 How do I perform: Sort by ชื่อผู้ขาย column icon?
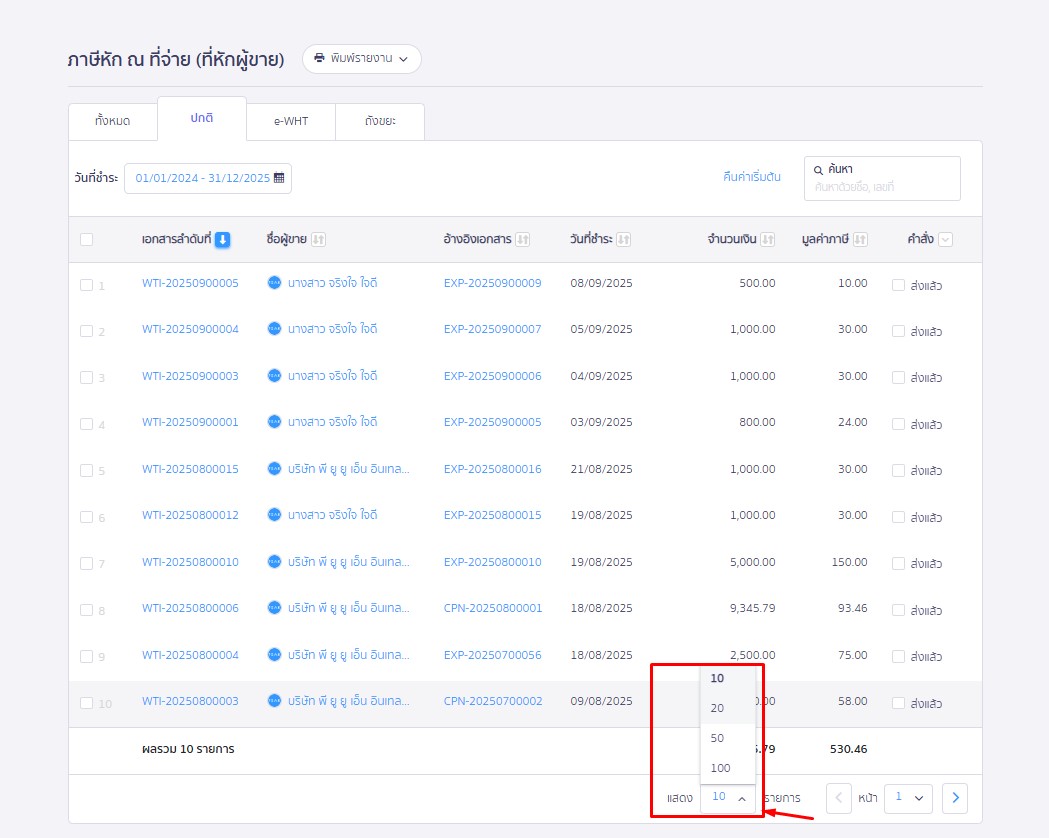click(318, 239)
